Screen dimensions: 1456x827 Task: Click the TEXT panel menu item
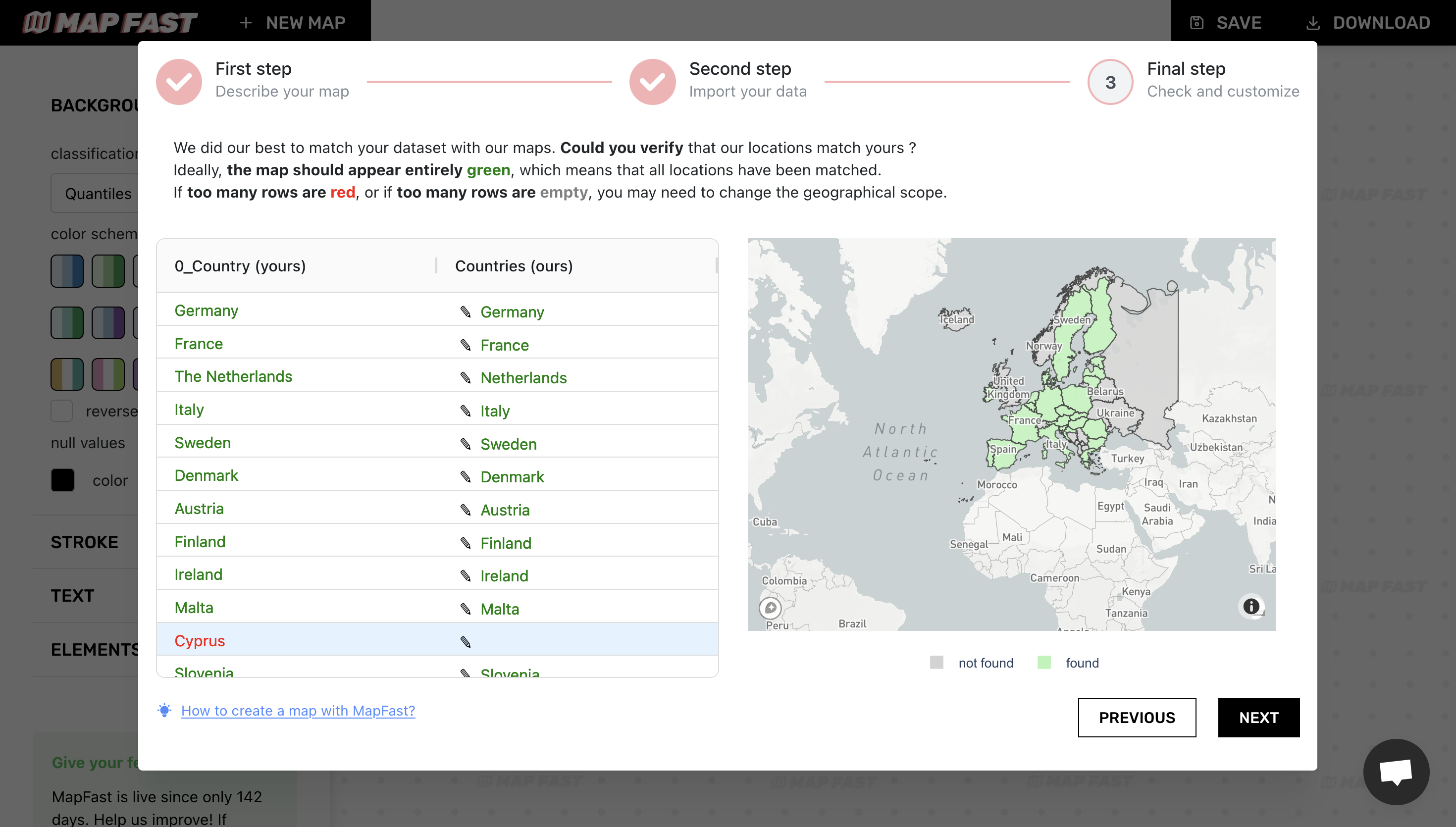[72, 595]
